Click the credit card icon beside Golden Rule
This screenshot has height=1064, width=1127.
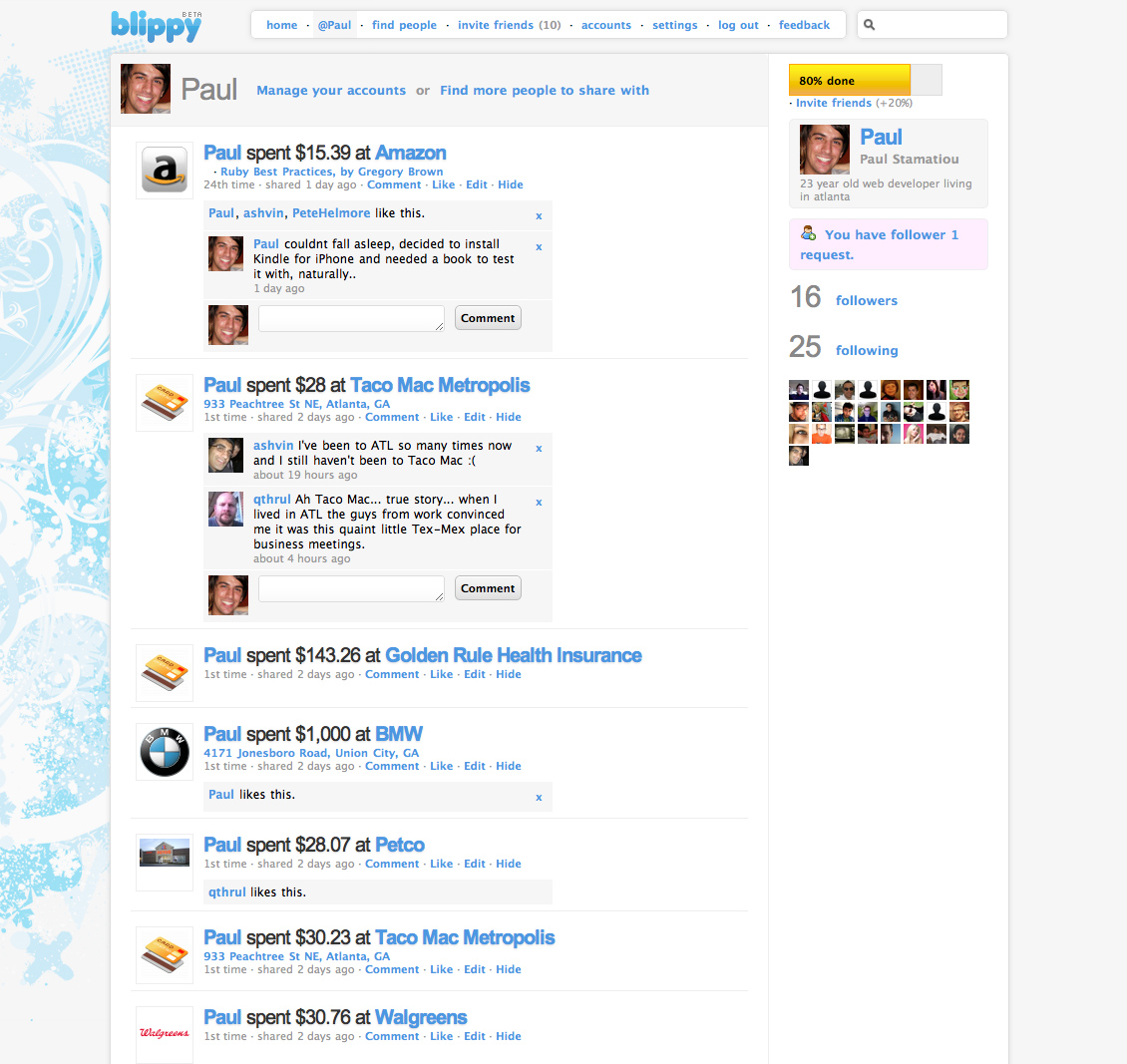[165, 672]
